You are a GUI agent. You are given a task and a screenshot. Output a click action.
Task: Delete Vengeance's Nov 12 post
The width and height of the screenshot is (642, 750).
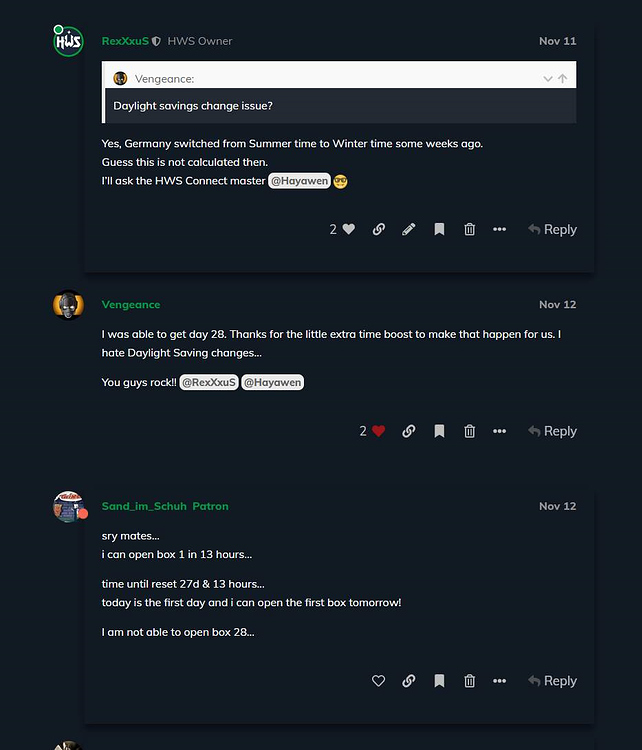tap(469, 431)
